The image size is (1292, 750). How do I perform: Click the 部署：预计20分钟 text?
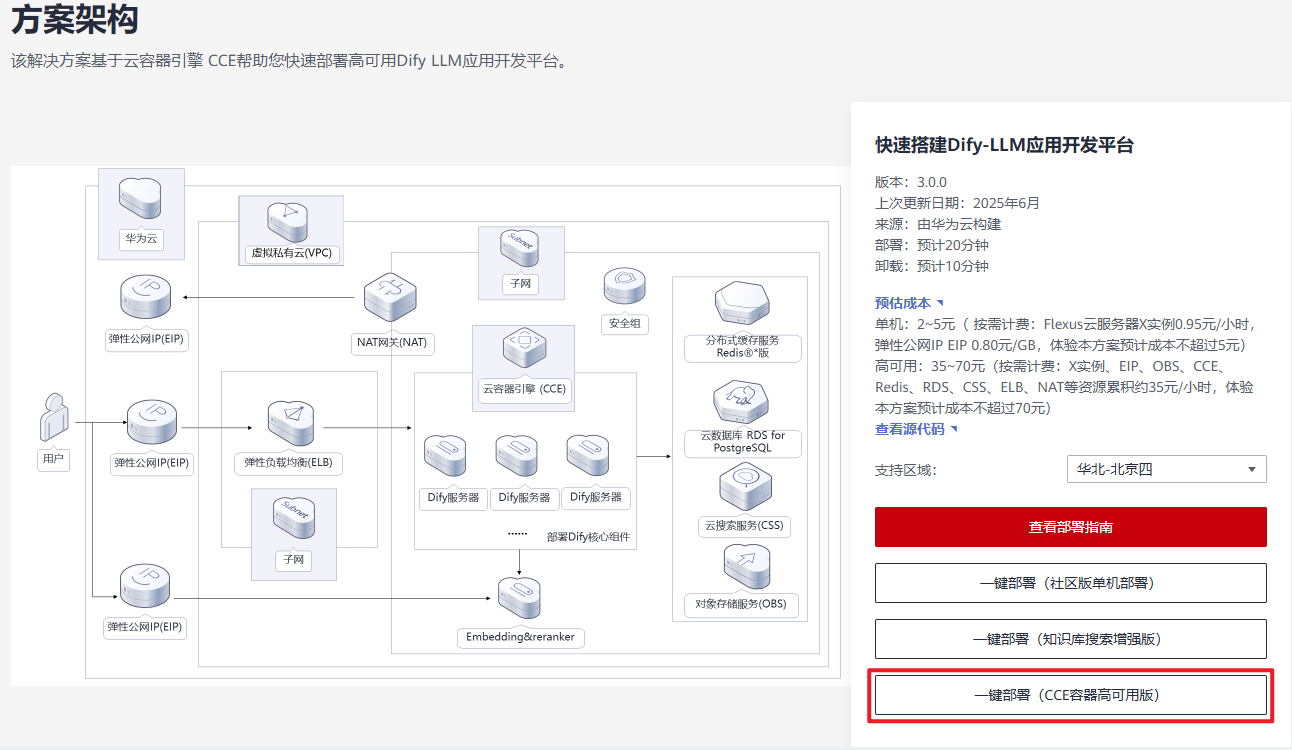pyautogui.click(x=932, y=245)
